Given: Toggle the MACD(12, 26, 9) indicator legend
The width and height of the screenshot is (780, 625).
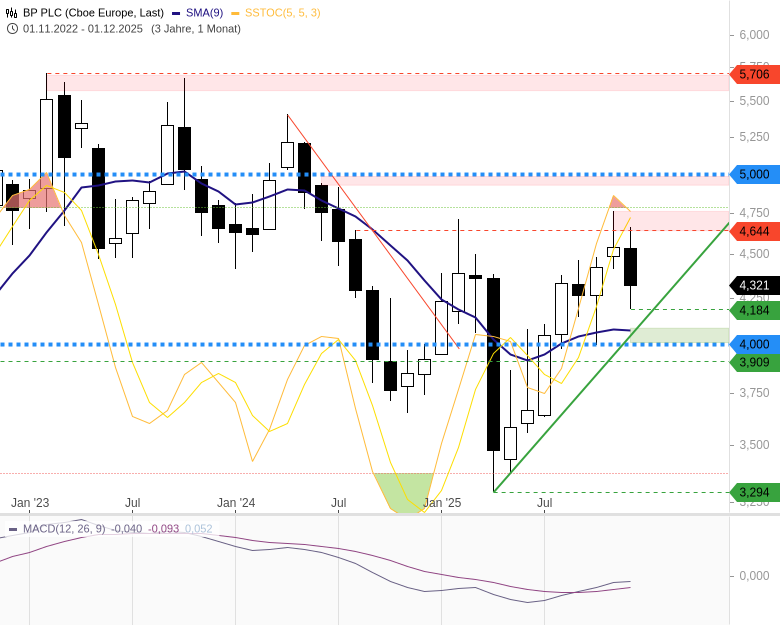Looking at the screenshot, I should (57, 529).
